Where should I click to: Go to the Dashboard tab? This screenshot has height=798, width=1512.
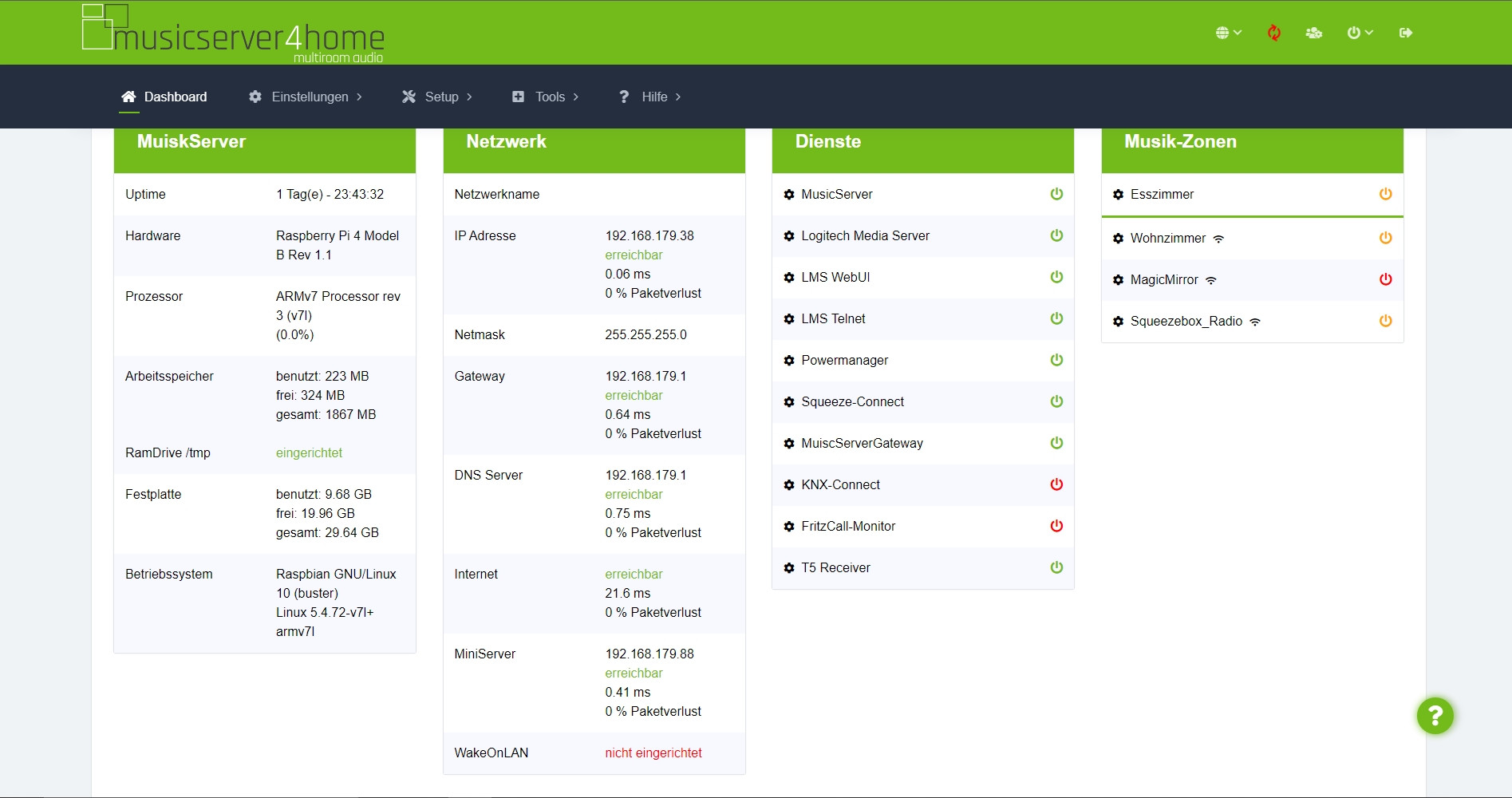click(164, 97)
